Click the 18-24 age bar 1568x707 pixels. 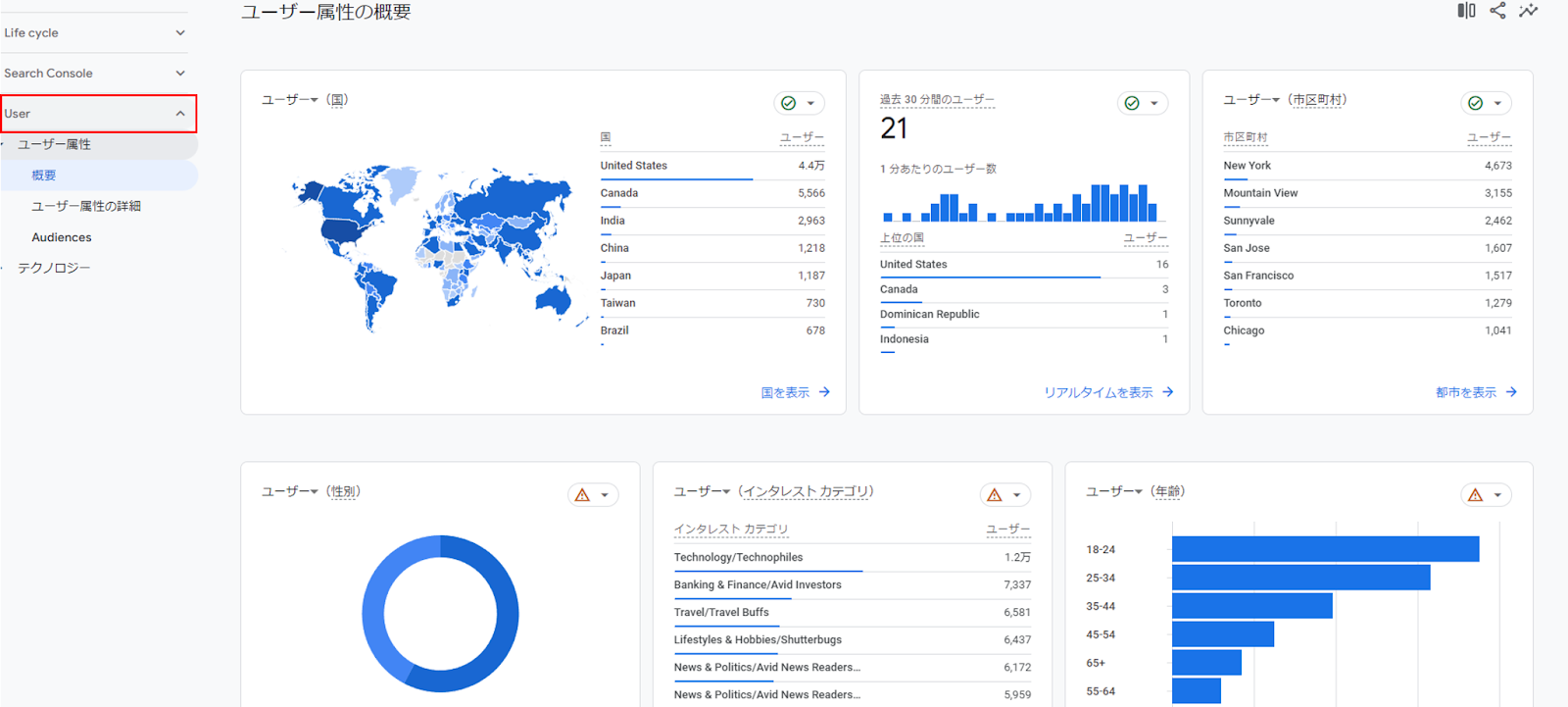[1325, 549]
